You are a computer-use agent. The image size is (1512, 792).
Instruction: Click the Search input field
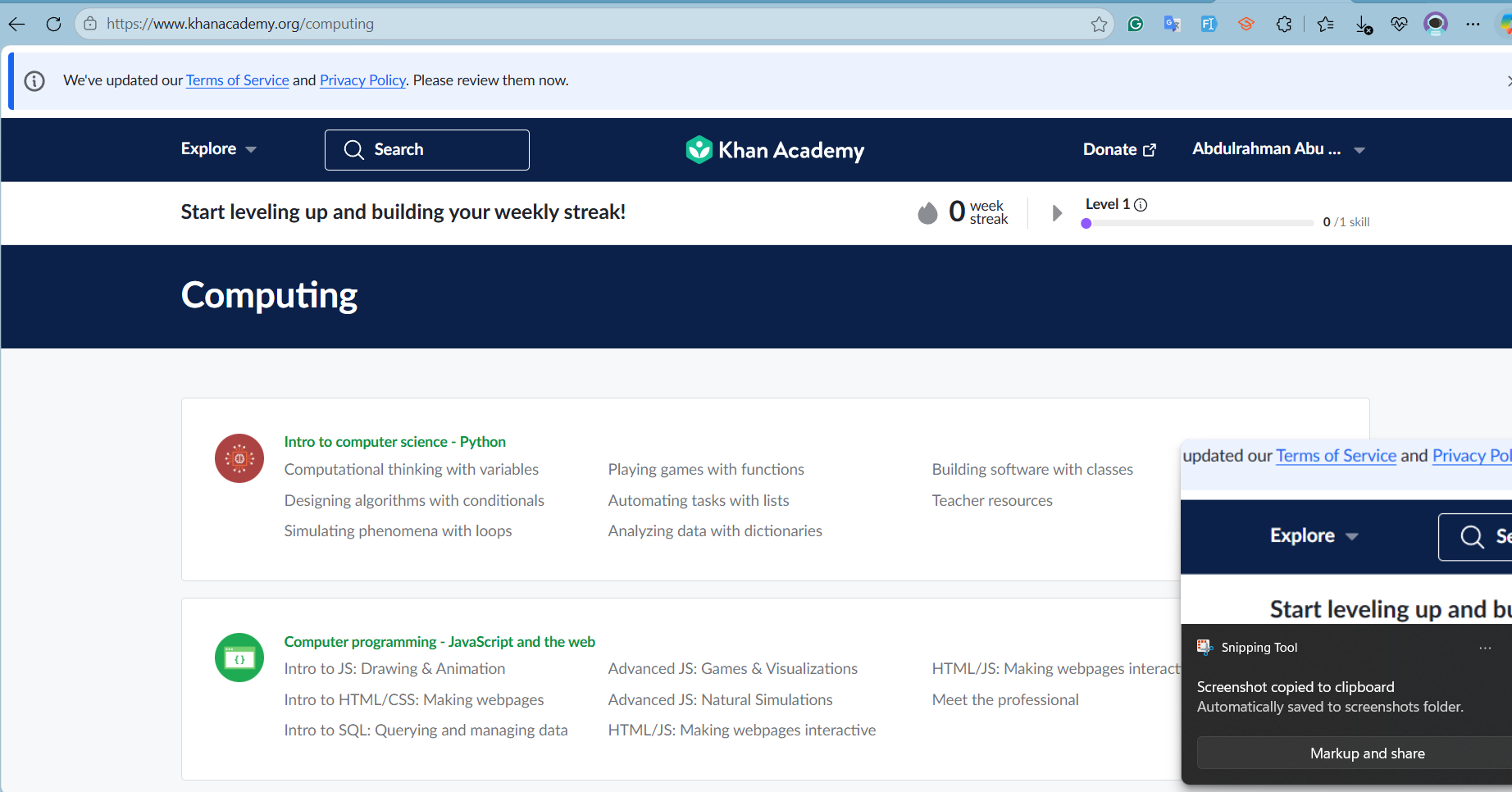click(427, 150)
